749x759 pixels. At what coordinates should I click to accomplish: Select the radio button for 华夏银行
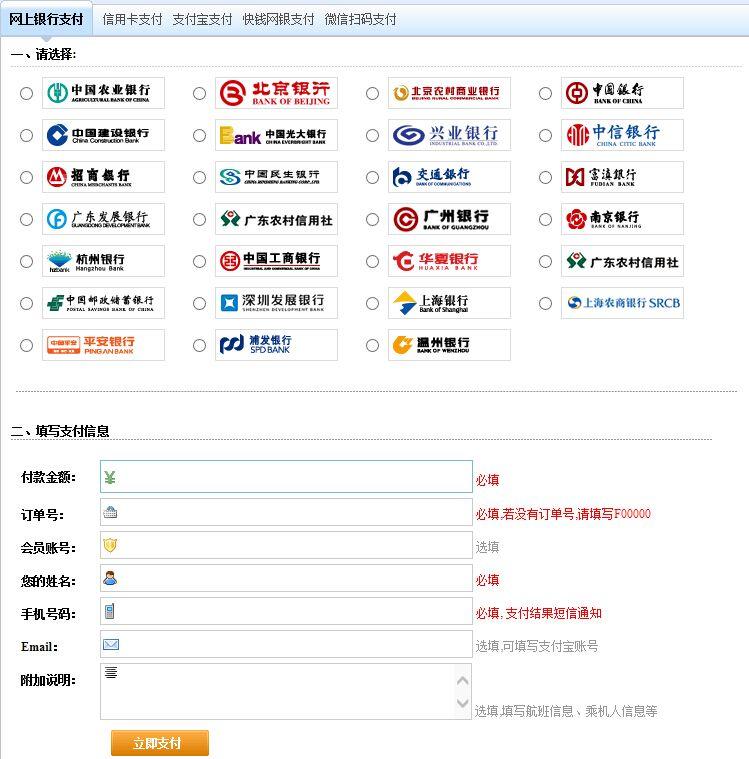pos(372,262)
